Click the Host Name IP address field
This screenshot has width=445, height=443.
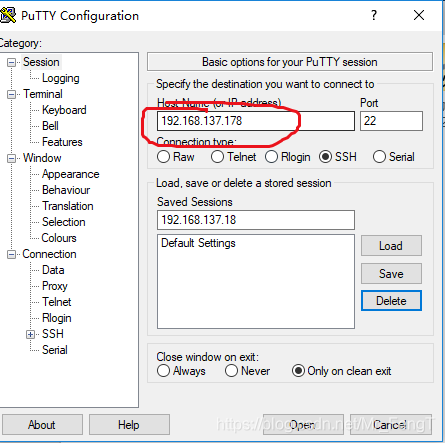tap(256, 121)
